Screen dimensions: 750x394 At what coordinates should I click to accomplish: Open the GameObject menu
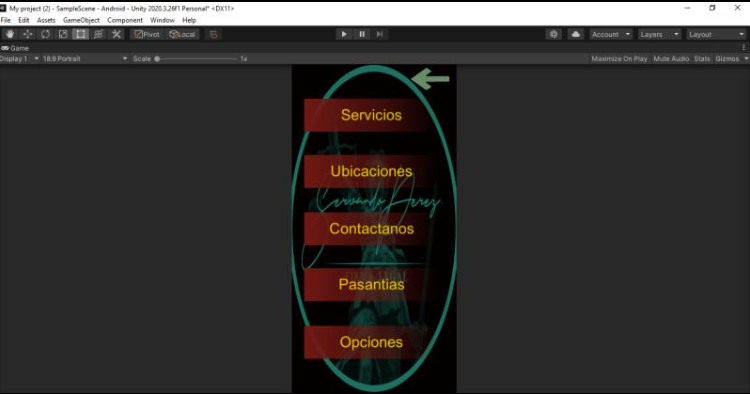pyautogui.click(x=81, y=20)
